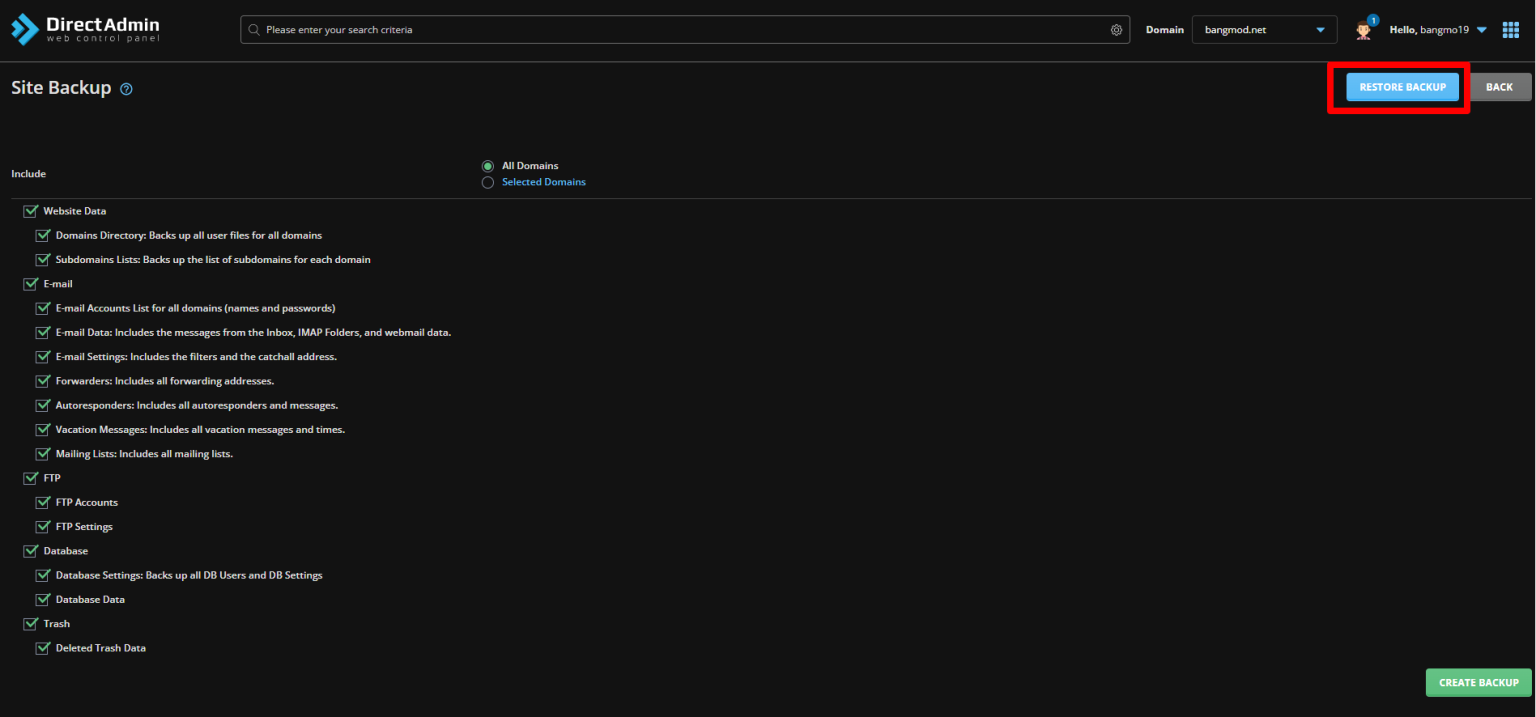The image size is (1536, 717).
Task: Open the Domain dropdown showing bangmod.net
Action: click(x=1263, y=29)
